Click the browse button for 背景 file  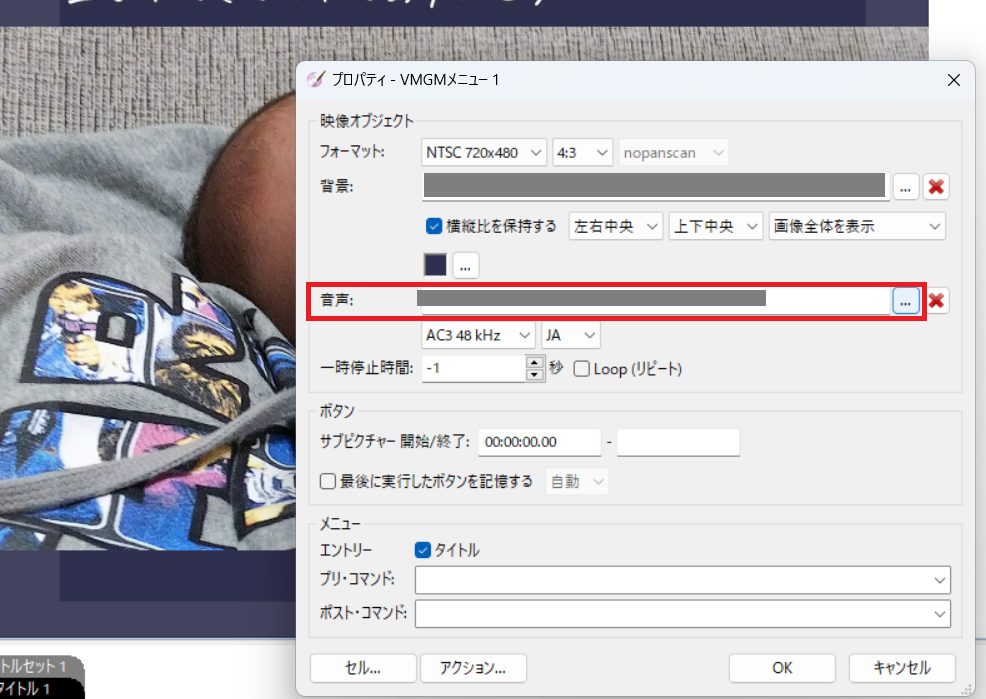[x=906, y=186]
